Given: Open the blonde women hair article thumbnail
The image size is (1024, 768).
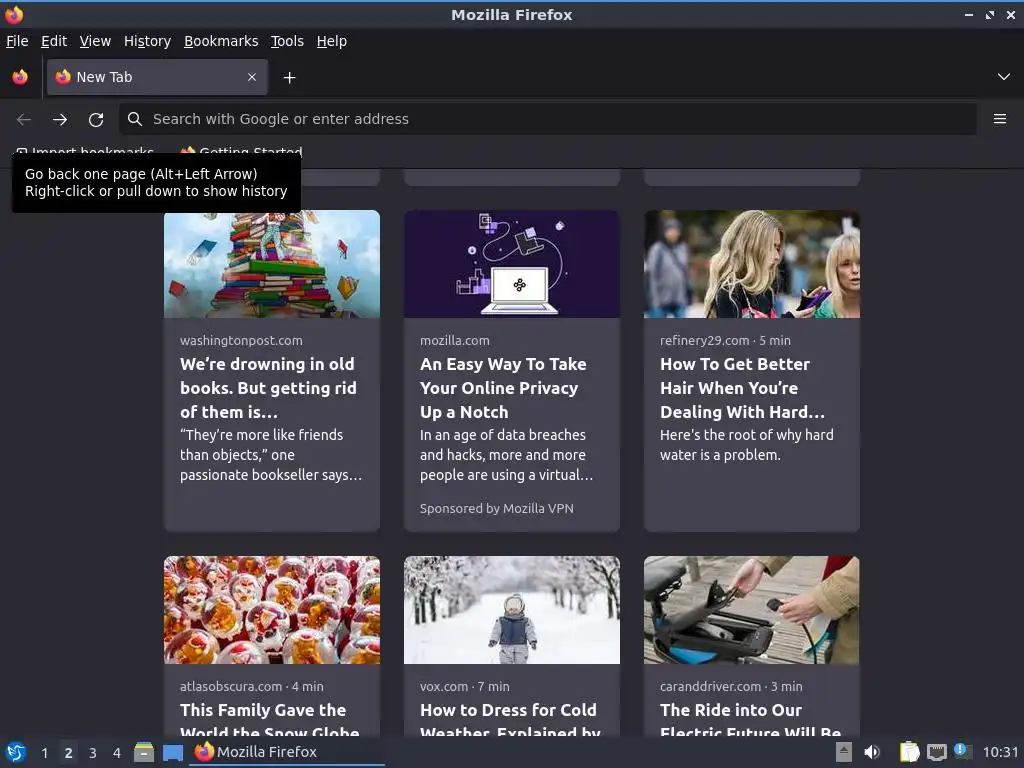Looking at the screenshot, I should [x=752, y=264].
